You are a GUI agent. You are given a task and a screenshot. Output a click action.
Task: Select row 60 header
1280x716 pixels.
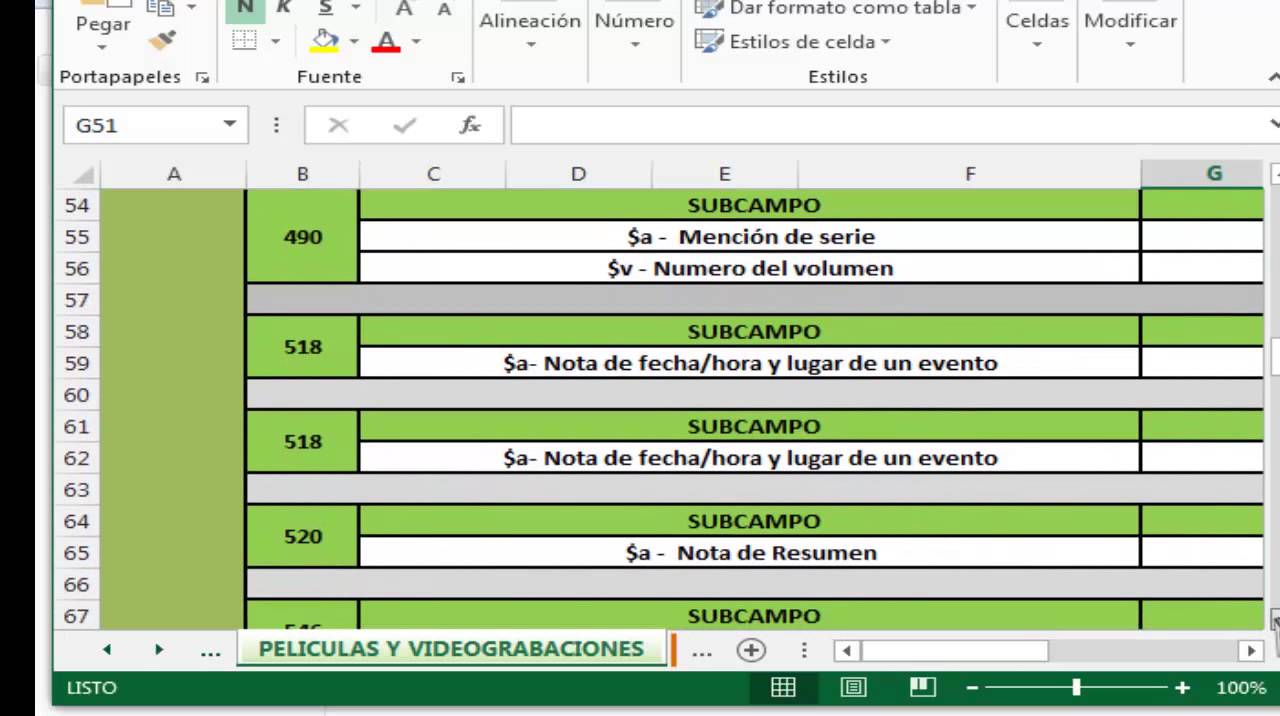(x=77, y=395)
